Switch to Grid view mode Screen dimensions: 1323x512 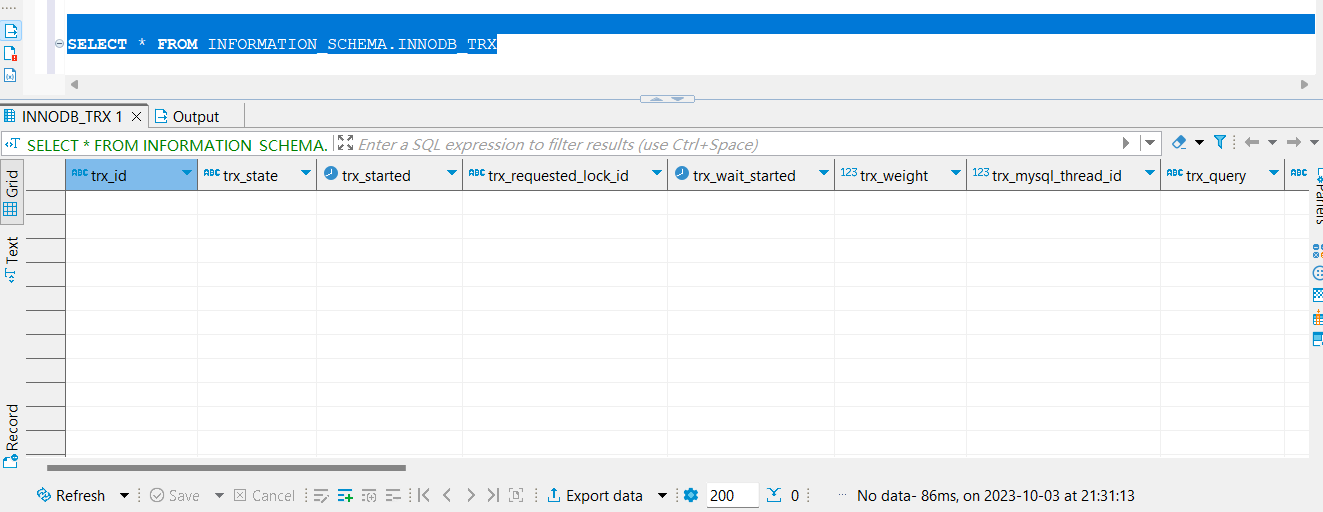pyautogui.click(x=12, y=191)
